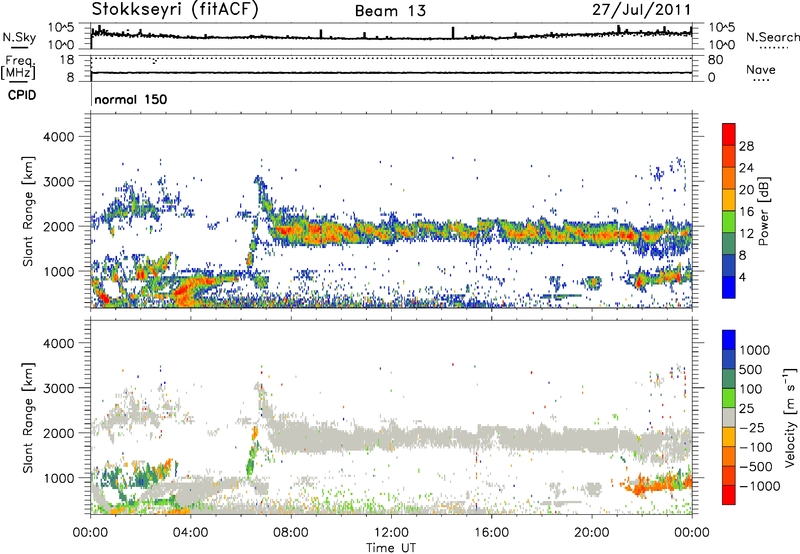Click the dotted line sample under N.Search
Image resolution: width=800 pixels, height=554 pixels.
[774, 48]
